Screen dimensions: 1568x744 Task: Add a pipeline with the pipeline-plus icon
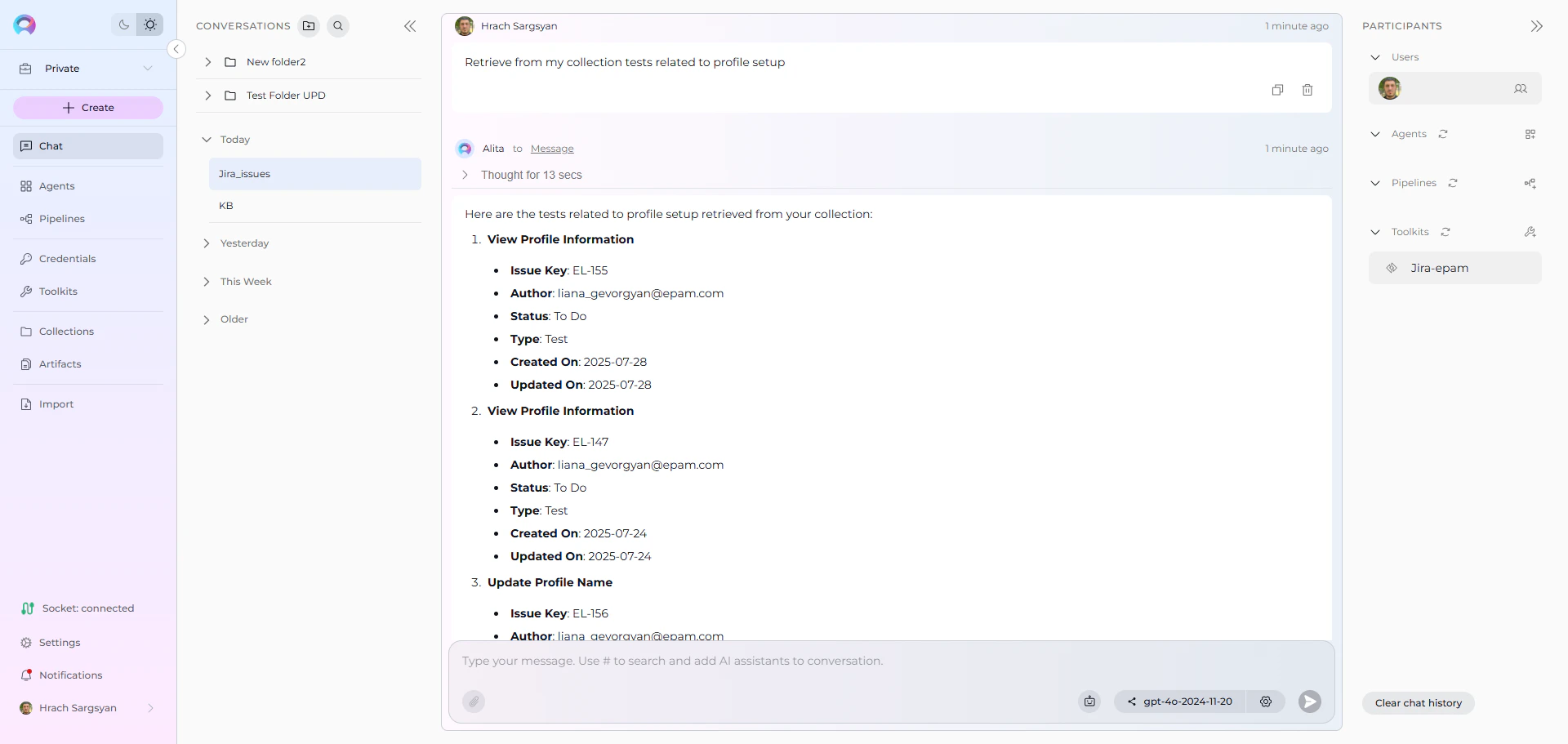click(x=1531, y=183)
